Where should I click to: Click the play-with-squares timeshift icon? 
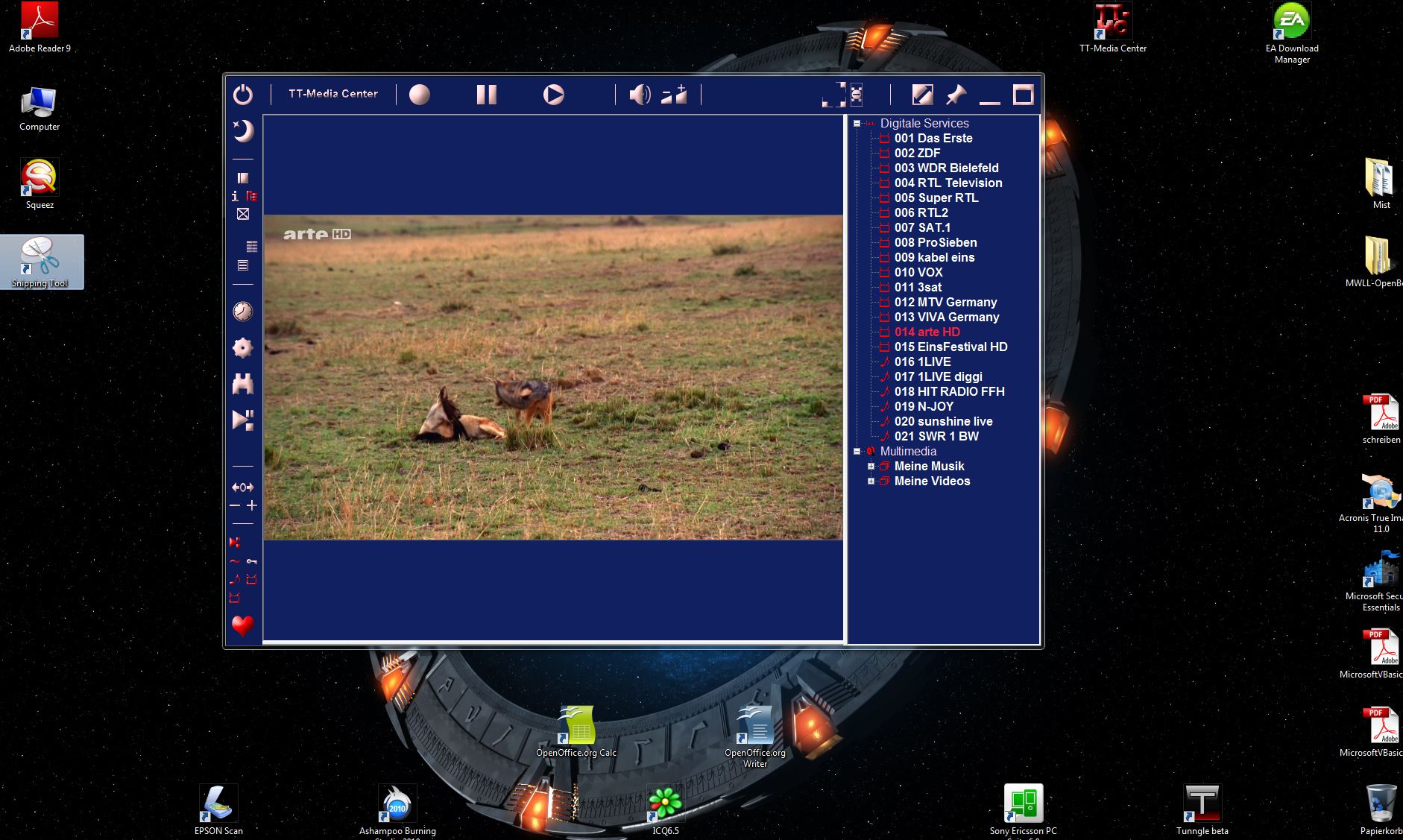[x=243, y=420]
